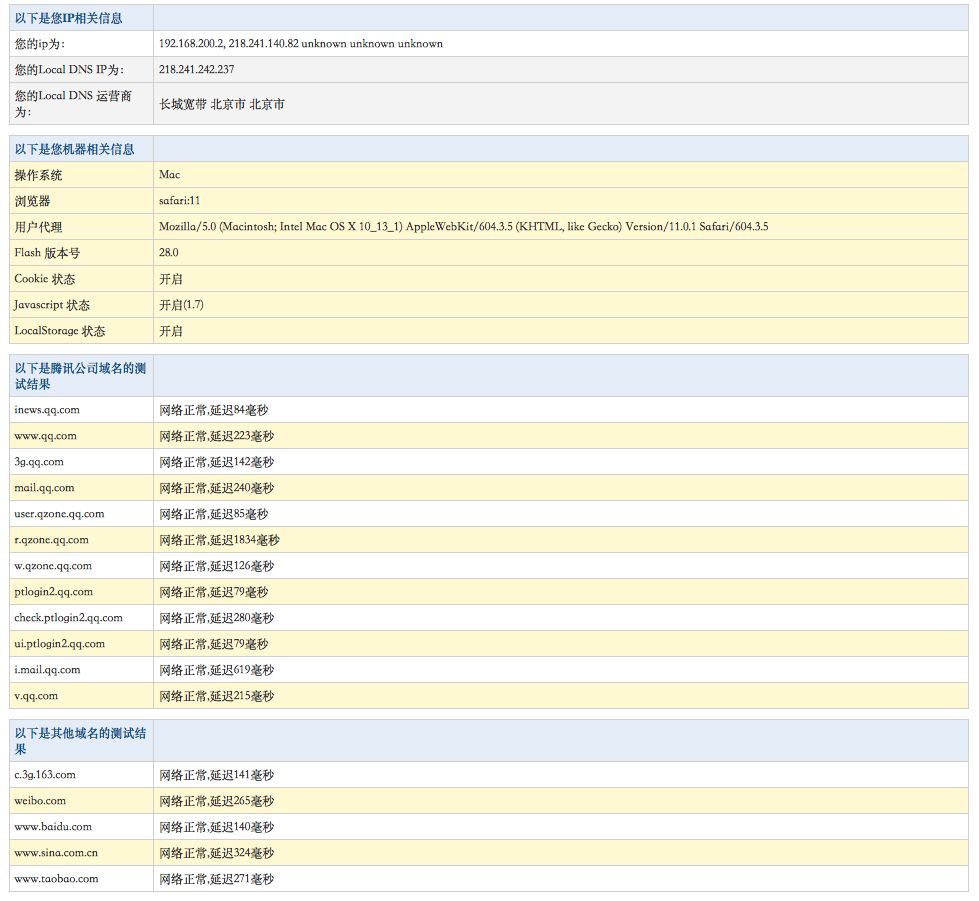The image size is (979, 901).
Task: Select the 延迟271毫秒 result
Action: pyautogui.click(x=242, y=879)
